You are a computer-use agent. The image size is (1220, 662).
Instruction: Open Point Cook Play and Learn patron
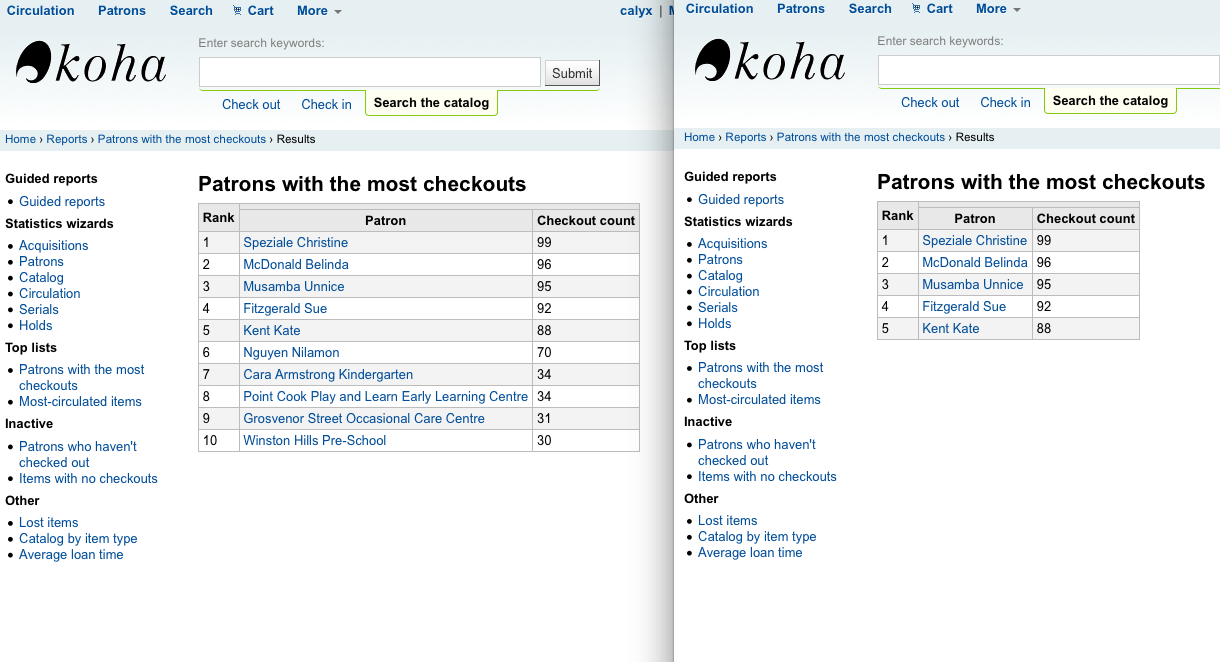pos(385,396)
